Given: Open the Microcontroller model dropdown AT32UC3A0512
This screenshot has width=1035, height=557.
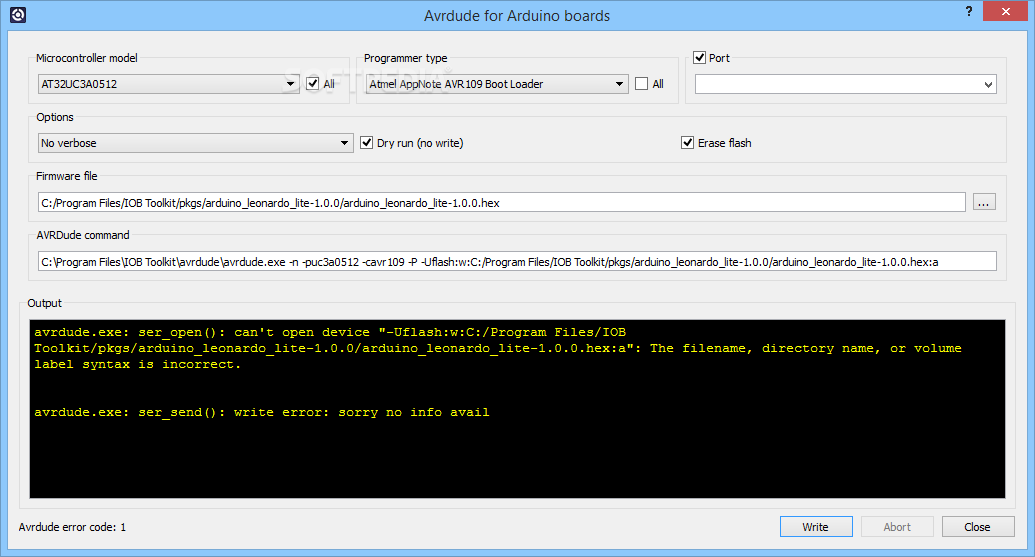Looking at the screenshot, I should click(x=168, y=84).
